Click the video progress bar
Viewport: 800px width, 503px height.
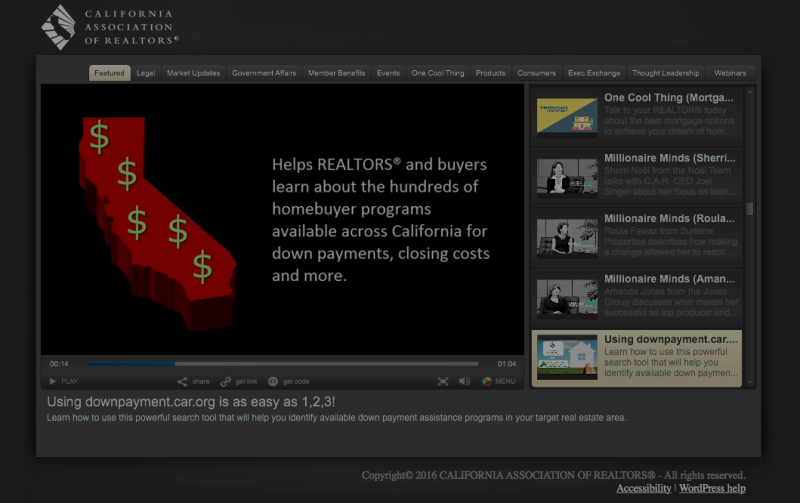pos(282,364)
